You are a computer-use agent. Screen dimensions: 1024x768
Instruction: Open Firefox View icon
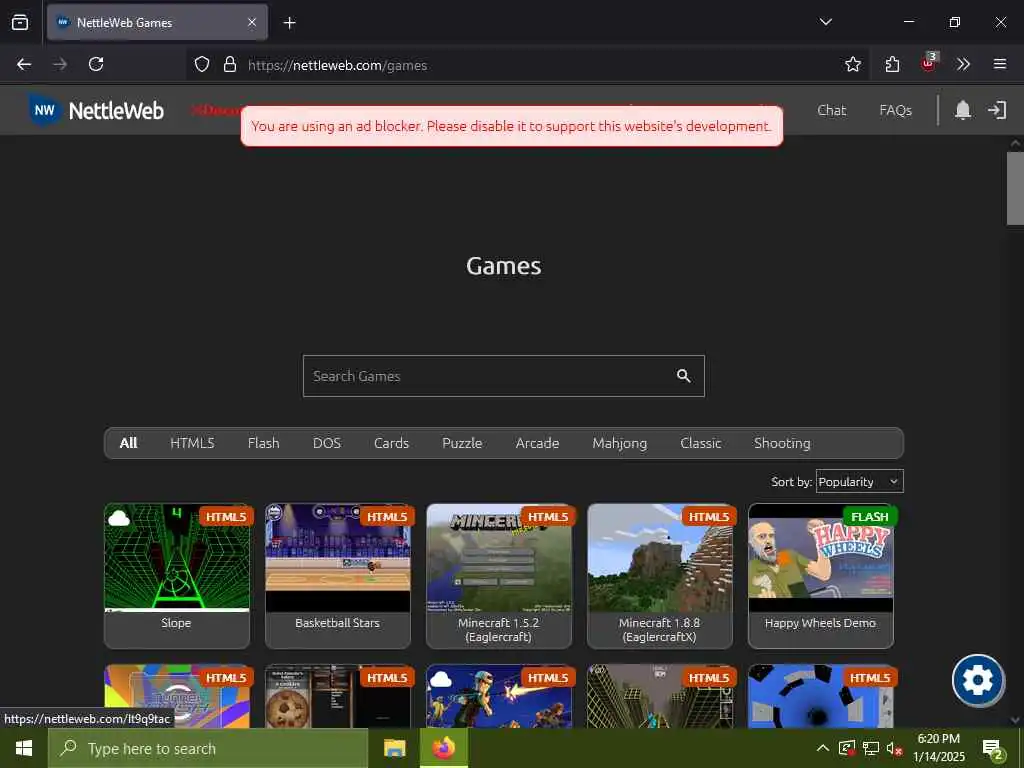(20, 22)
